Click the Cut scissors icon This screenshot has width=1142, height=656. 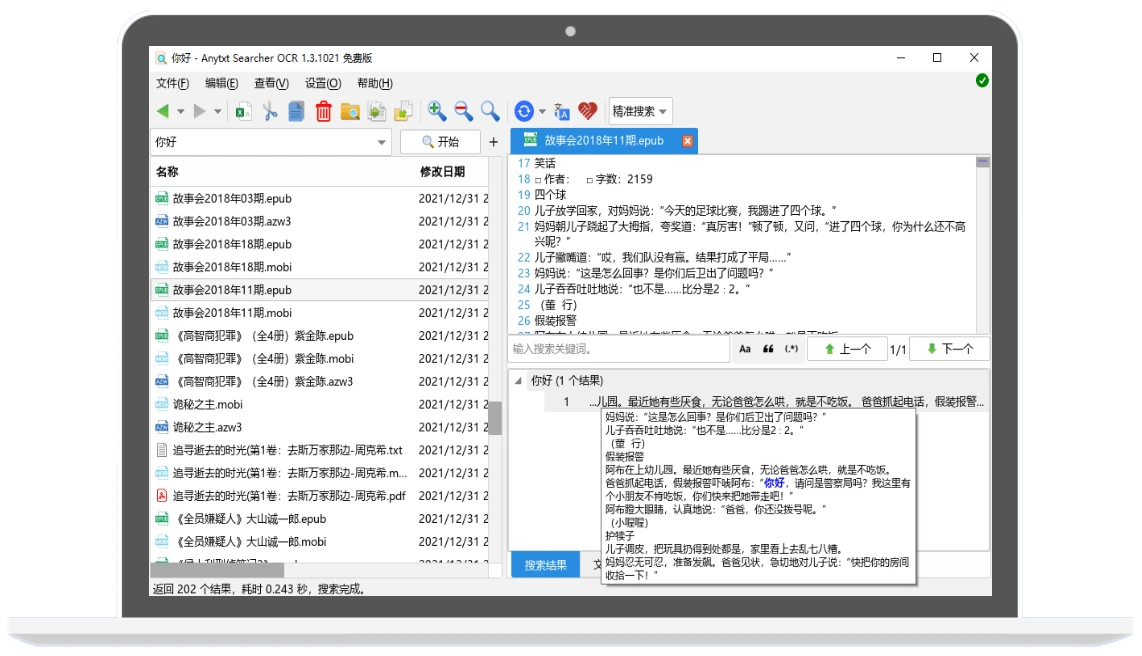[270, 111]
